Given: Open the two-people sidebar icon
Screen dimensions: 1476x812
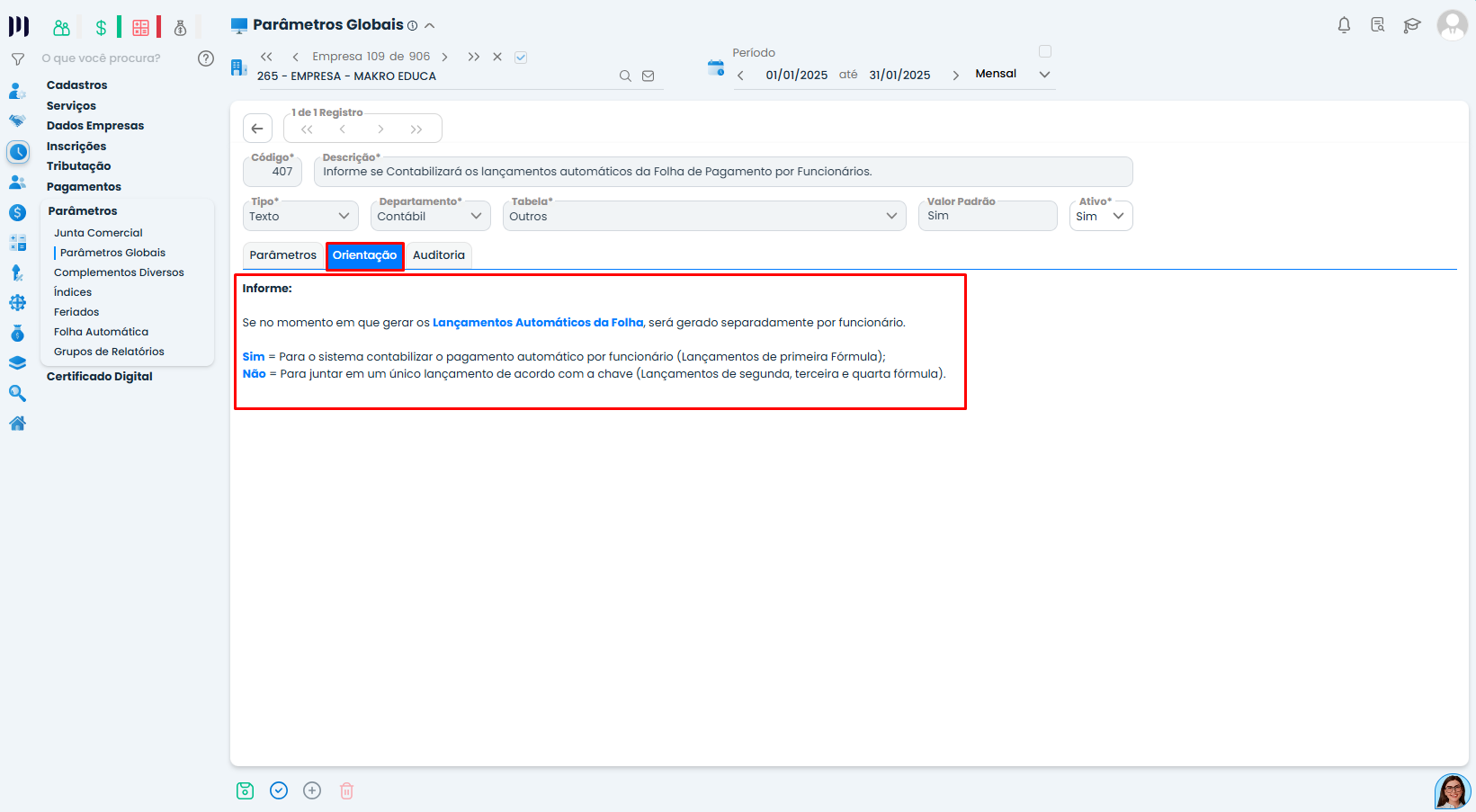Looking at the screenshot, I should [17, 183].
